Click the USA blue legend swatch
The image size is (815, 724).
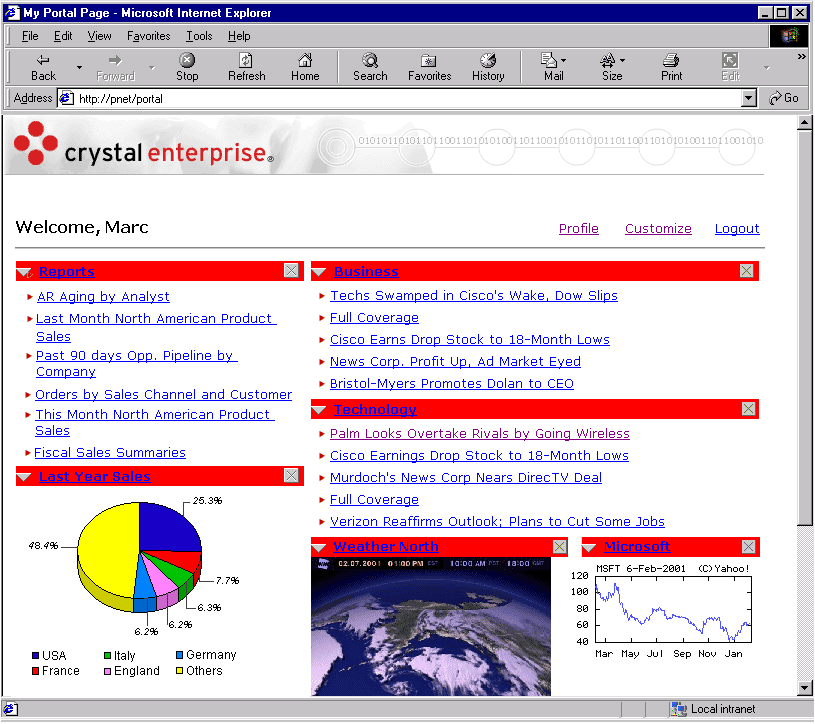coord(35,655)
